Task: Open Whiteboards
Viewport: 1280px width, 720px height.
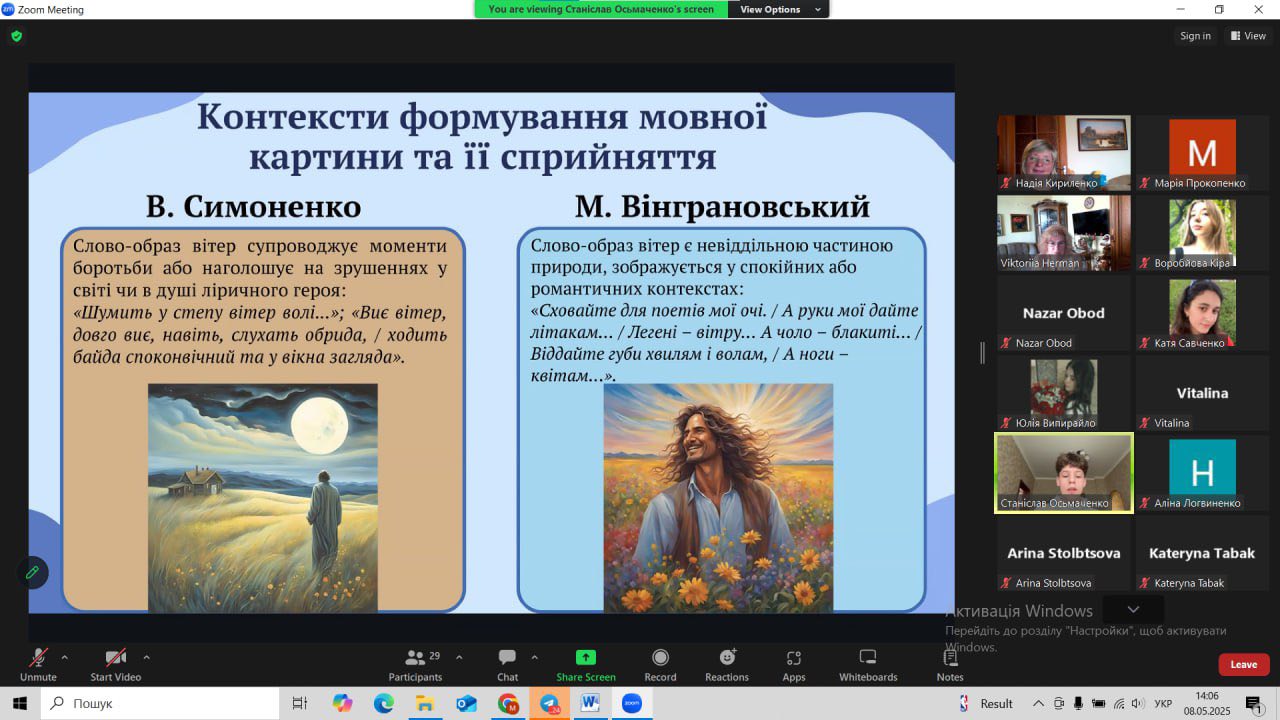Action: 868,664
